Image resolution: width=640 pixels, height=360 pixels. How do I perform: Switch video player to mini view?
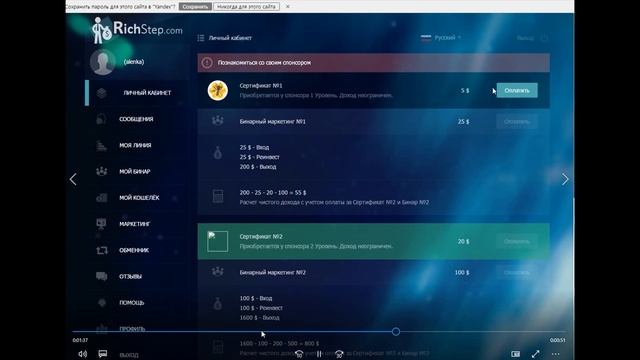pos(516,354)
